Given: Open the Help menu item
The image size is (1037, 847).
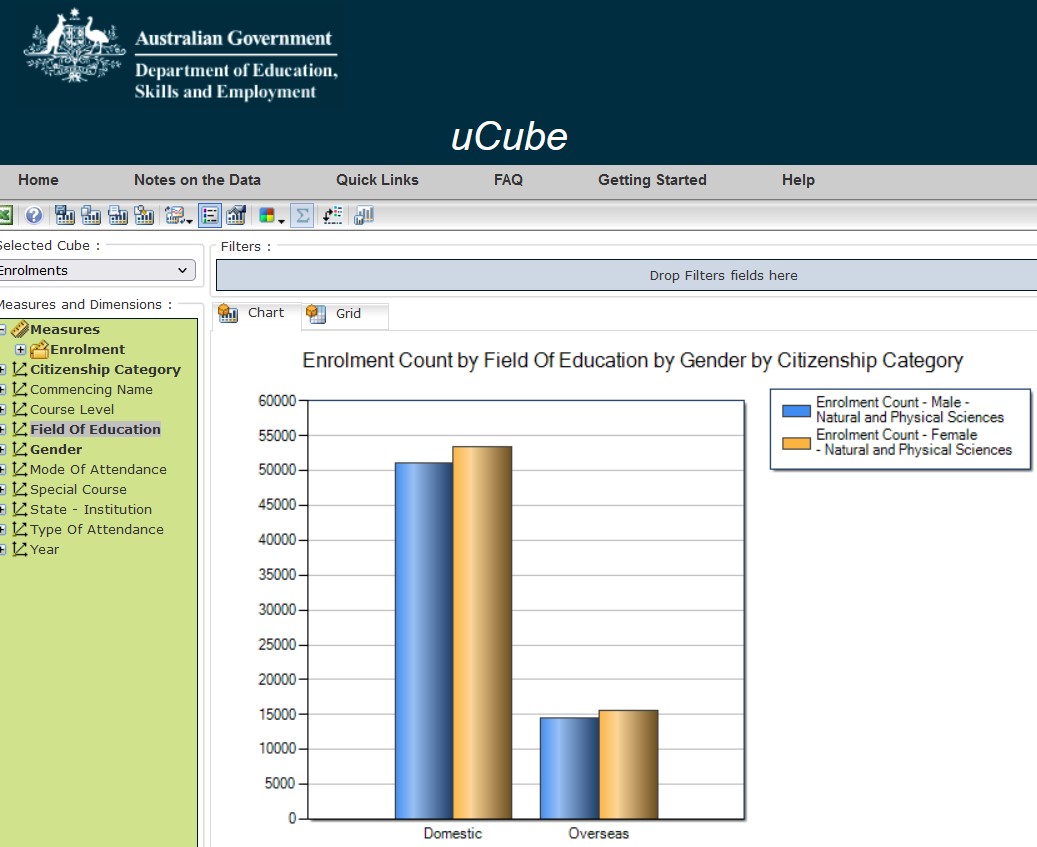Looking at the screenshot, I should [x=798, y=180].
